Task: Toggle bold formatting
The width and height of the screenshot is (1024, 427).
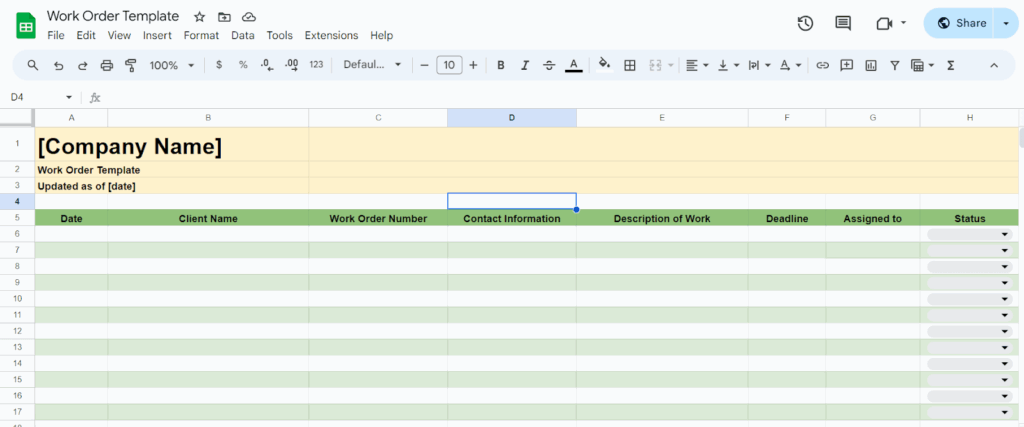Action: (x=501, y=65)
